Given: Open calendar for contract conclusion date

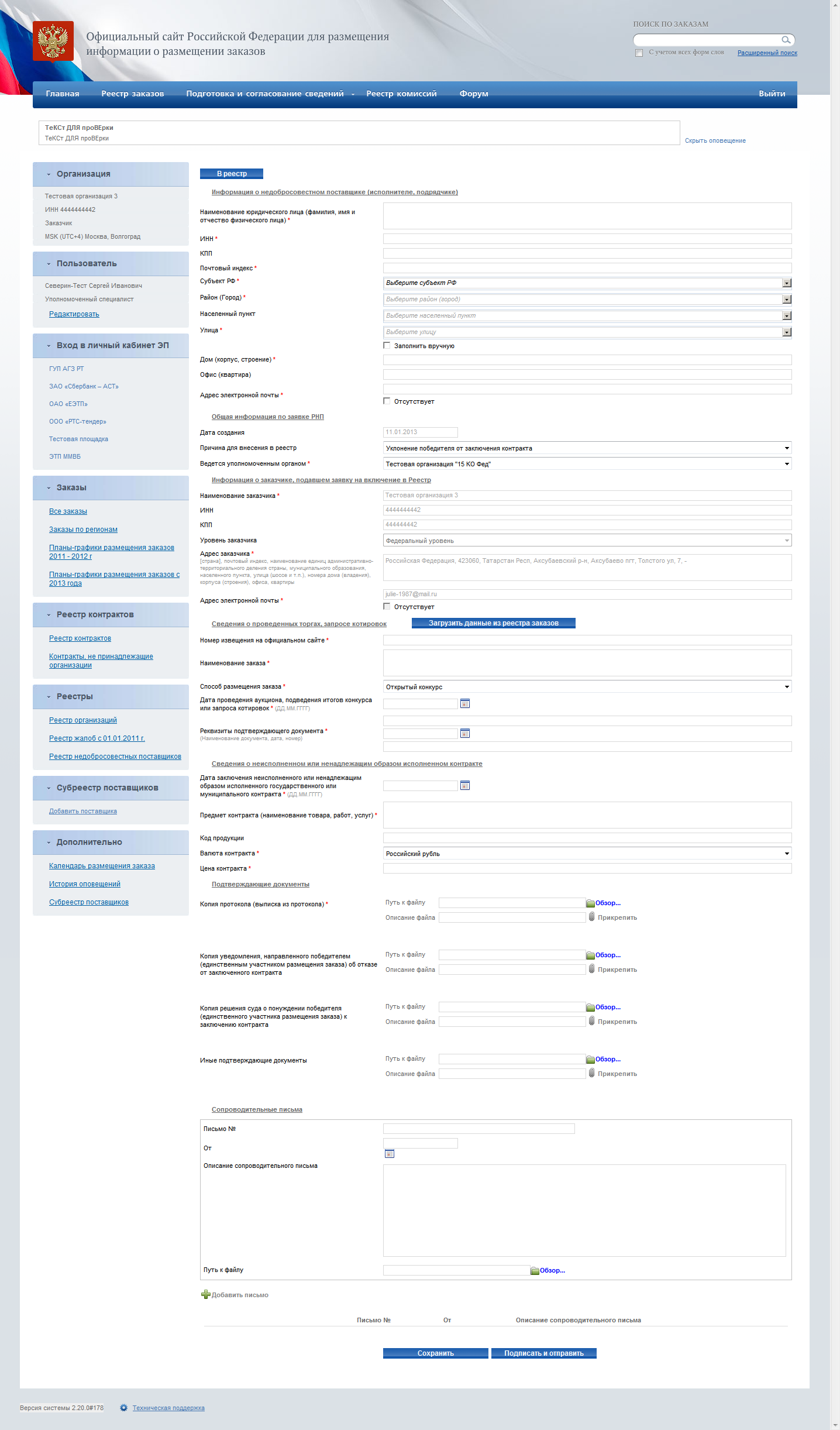Looking at the screenshot, I should click(465, 785).
